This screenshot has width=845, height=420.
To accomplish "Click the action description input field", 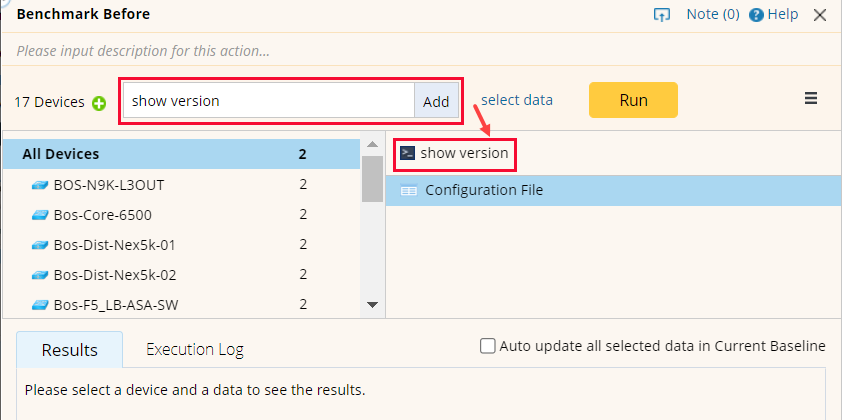I will point(300,50).
